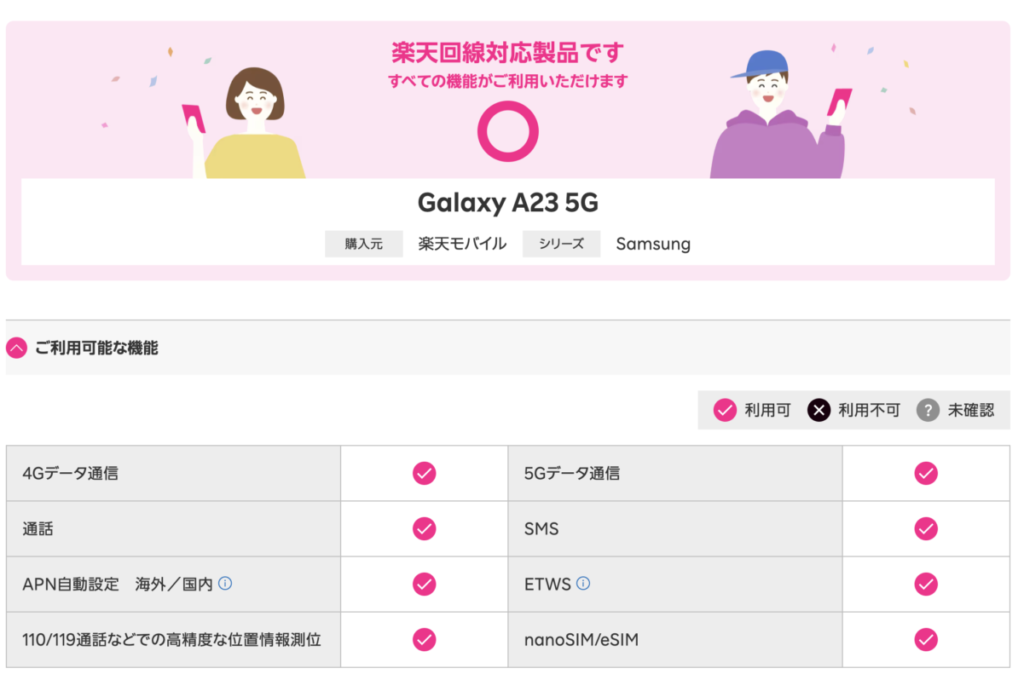Click the 110/119通話 position row checkmark icon
Viewport: 1024px width, 680px height.
424,640
